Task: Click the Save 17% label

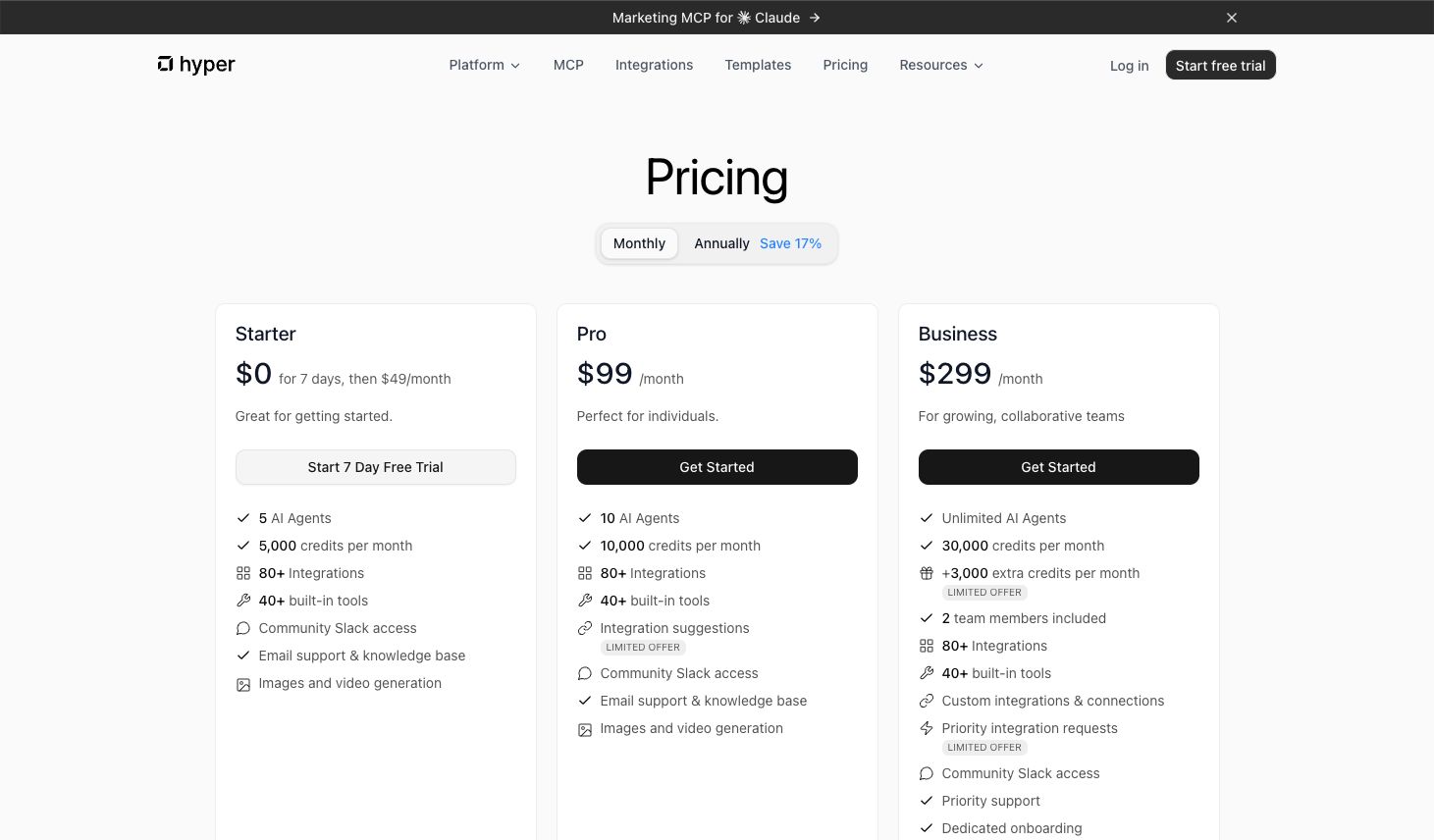Action: pyautogui.click(x=790, y=243)
